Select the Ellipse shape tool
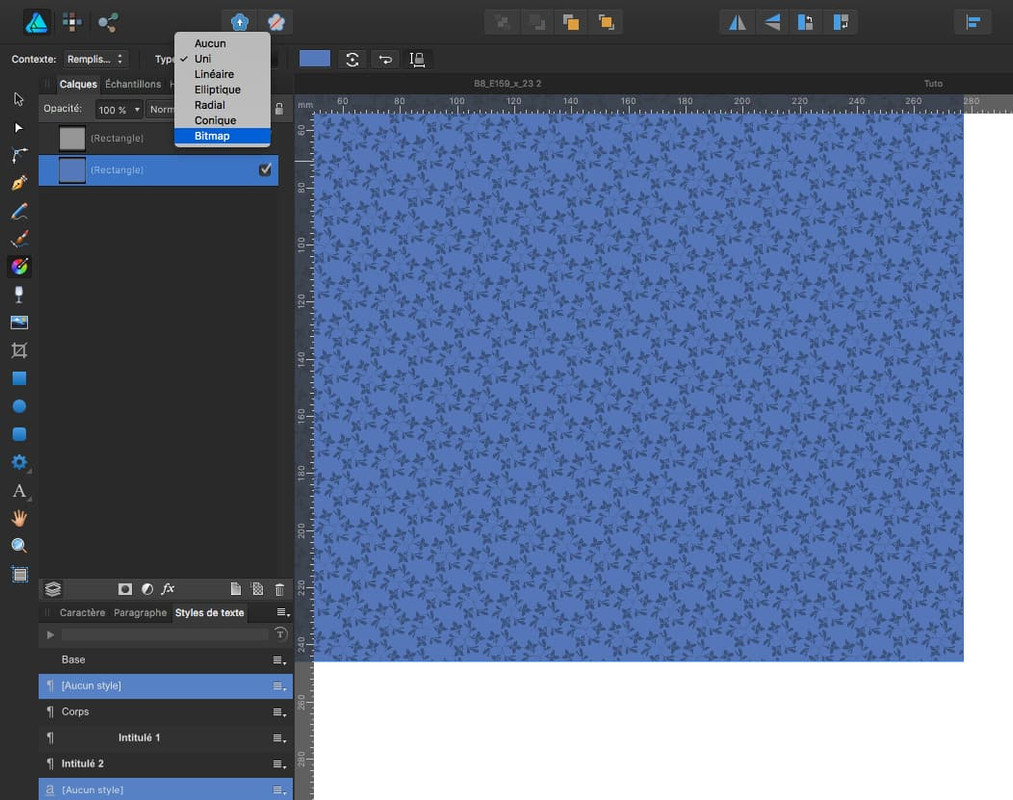Viewport: 1013px width, 800px height. click(x=19, y=406)
